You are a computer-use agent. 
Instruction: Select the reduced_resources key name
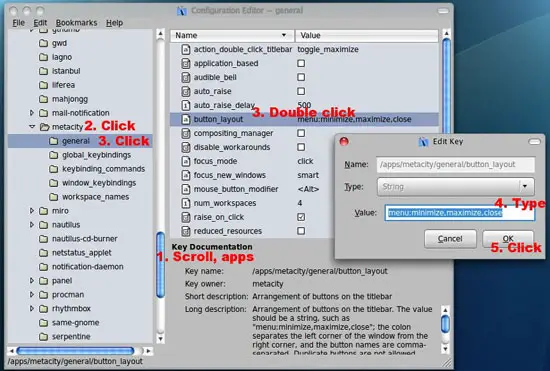coord(228,231)
